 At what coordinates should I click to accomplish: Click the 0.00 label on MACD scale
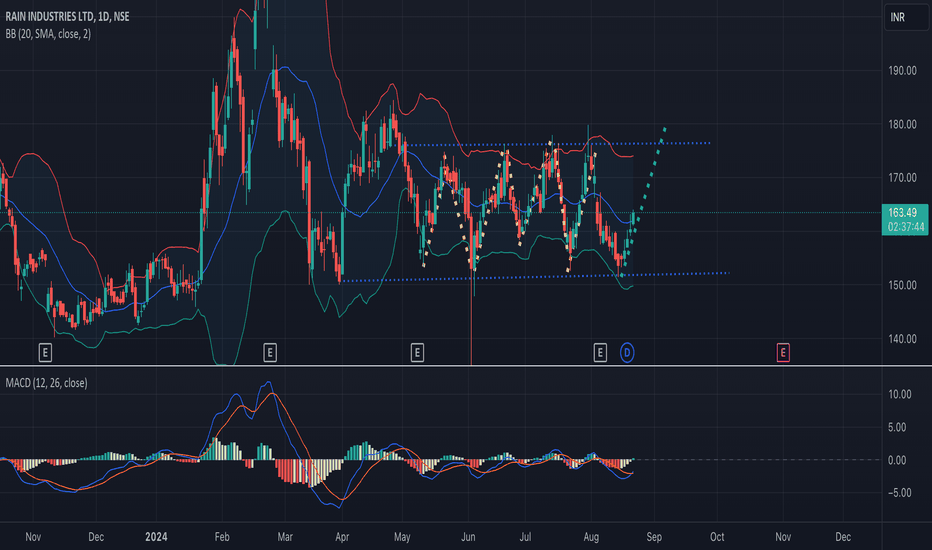pos(897,460)
